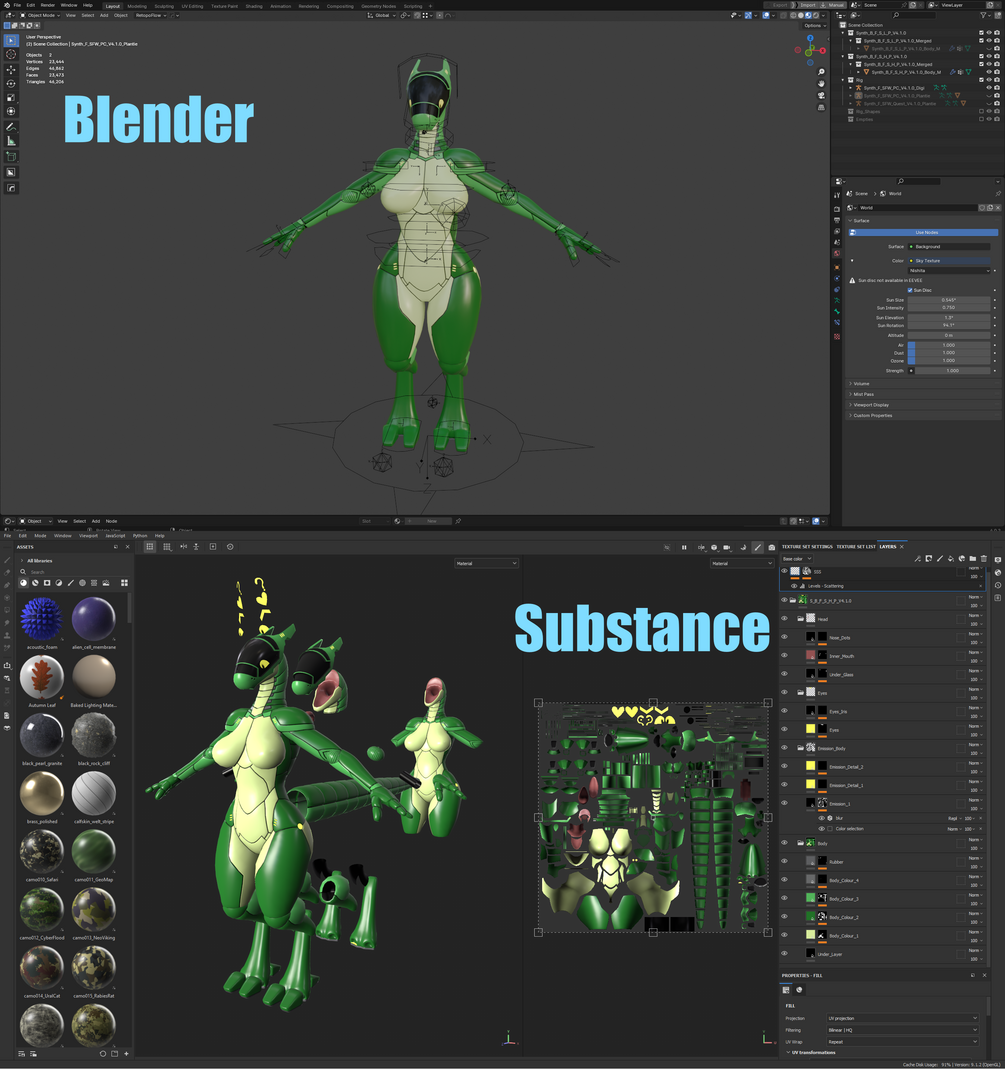The height and width of the screenshot is (1069, 1005).
Task: Add a paint layer in Substance Layers
Action: (x=940, y=558)
